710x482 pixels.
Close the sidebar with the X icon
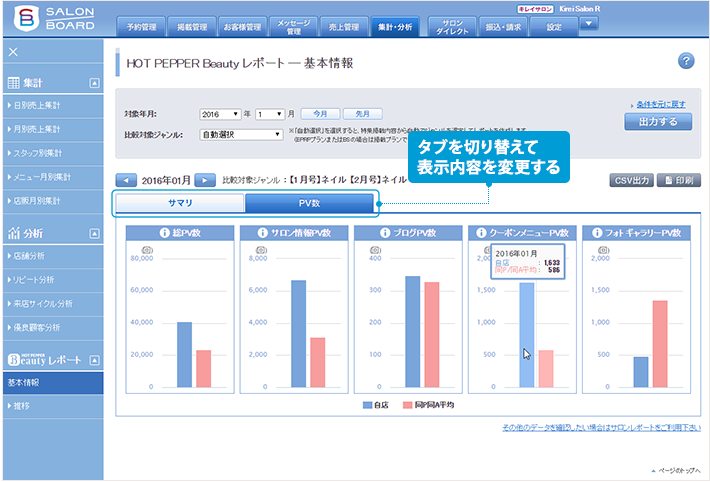(x=13, y=51)
